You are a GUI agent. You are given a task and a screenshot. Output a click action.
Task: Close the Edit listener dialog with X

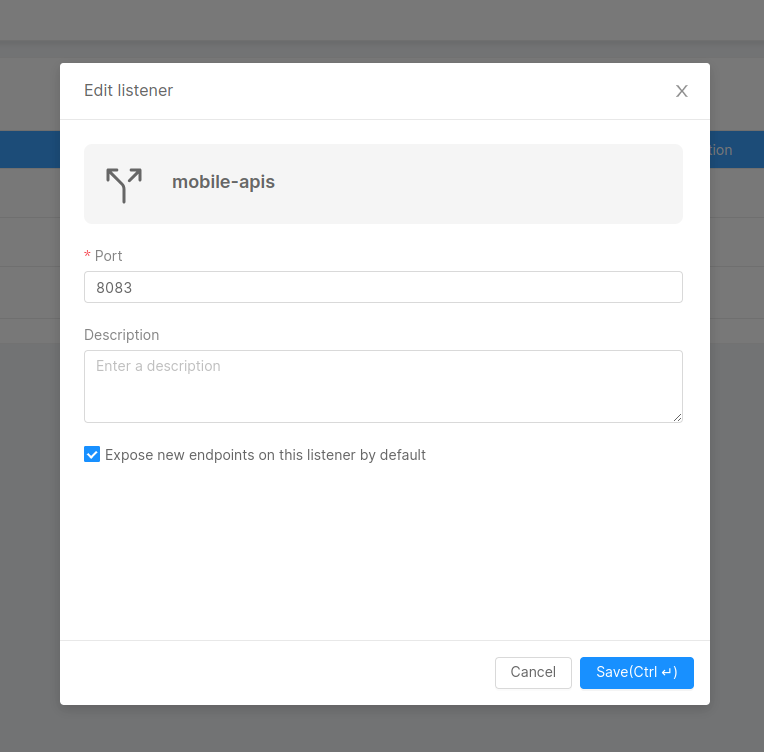tap(682, 91)
